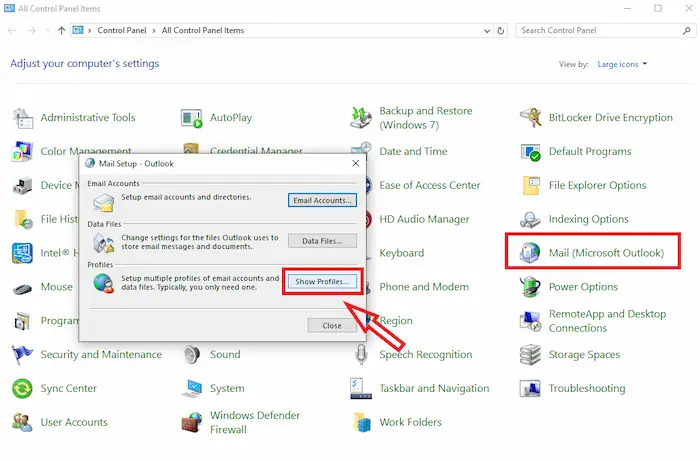Open the Mail (Microsoft Outlook) icon
The width and height of the screenshot is (700, 461).
(530, 253)
